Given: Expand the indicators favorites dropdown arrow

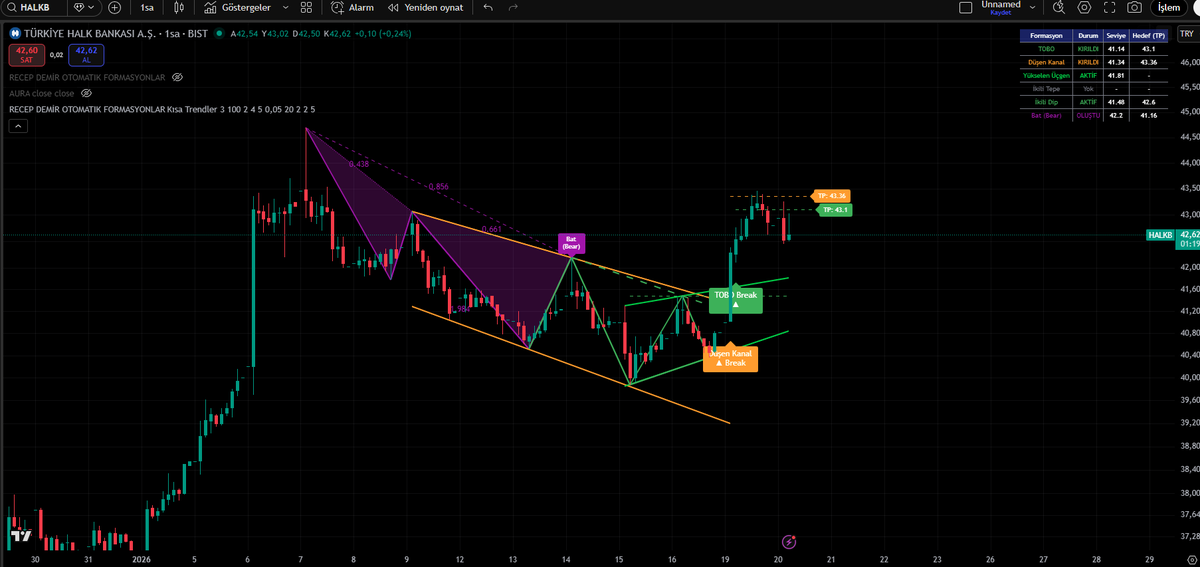Looking at the screenshot, I should click(285, 7).
